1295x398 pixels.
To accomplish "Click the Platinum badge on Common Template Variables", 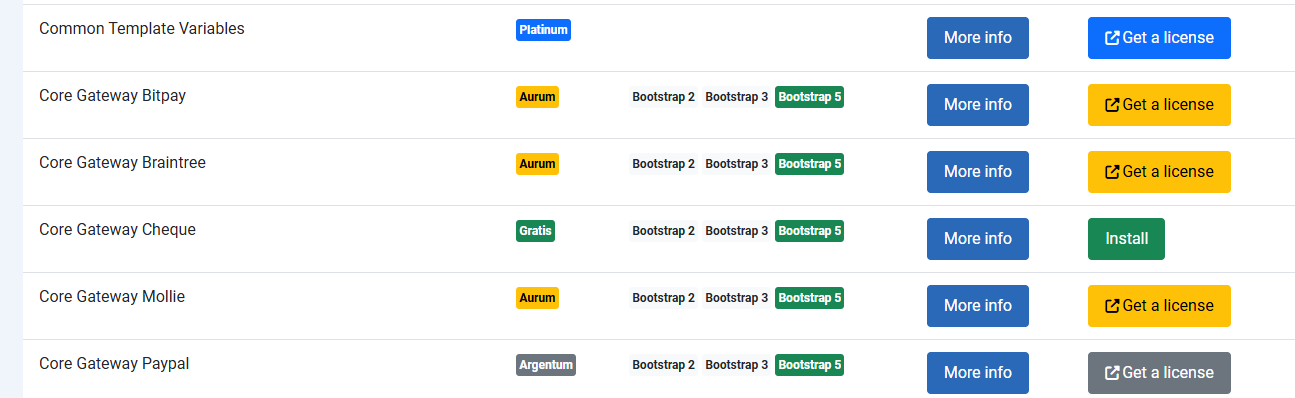I will pos(543,30).
